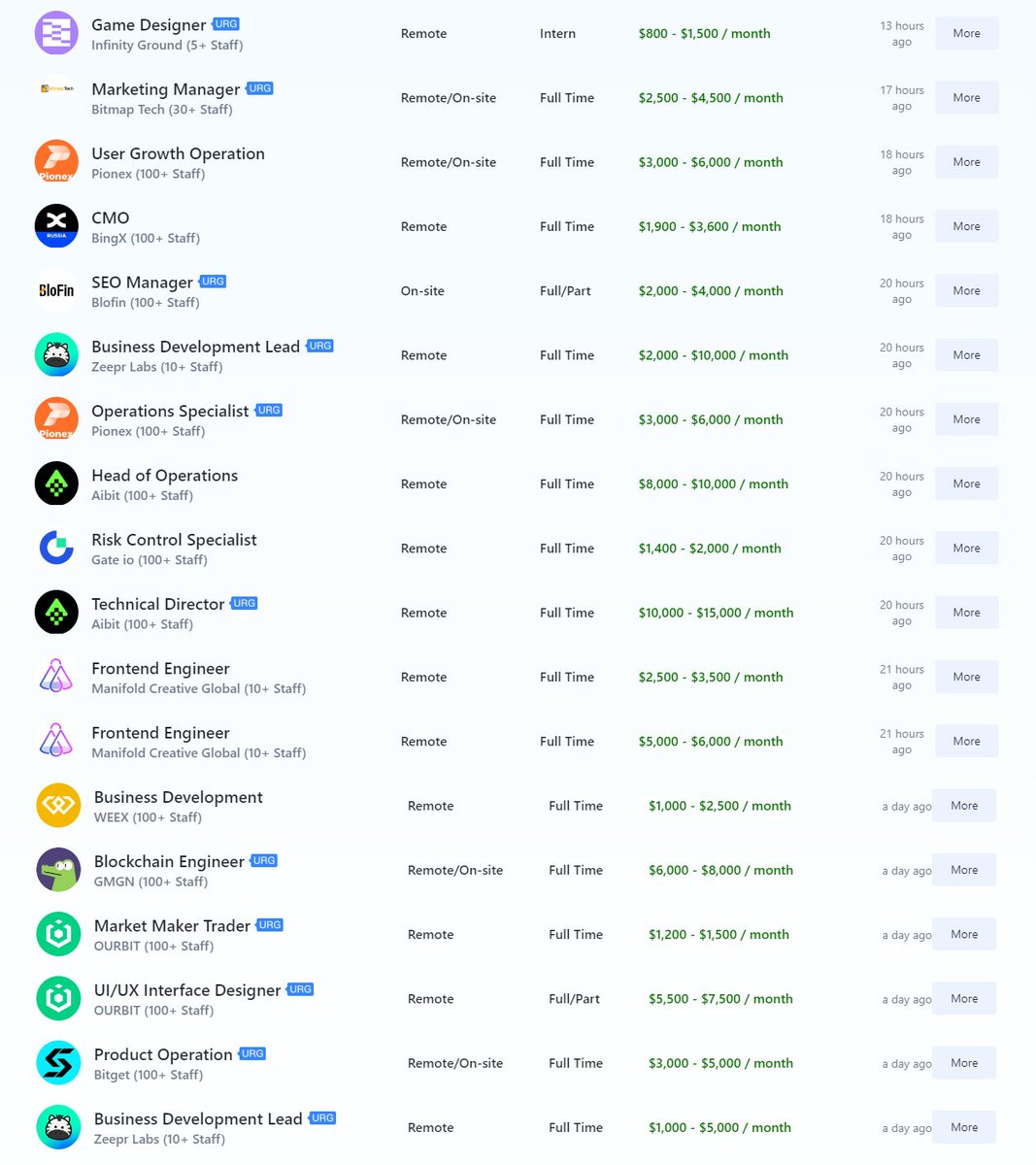This screenshot has width=1036, height=1165.
Task: Click the $800 - $1,500 / month salary
Action: tap(705, 33)
